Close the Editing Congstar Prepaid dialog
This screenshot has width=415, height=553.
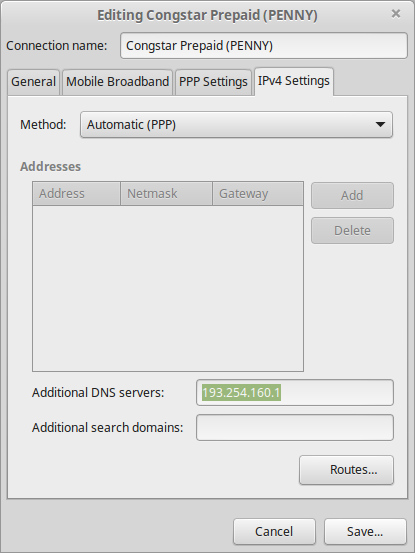[396, 14]
